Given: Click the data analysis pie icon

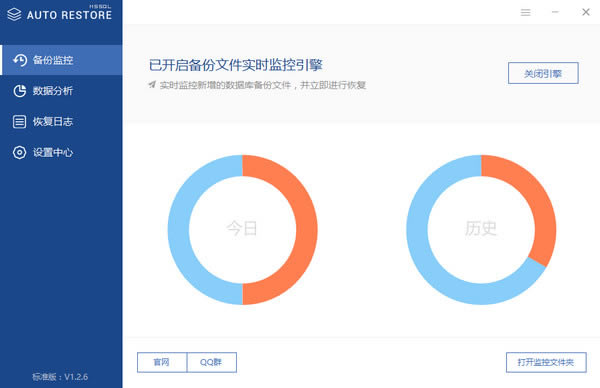Looking at the screenshot, I should [20, 91].
